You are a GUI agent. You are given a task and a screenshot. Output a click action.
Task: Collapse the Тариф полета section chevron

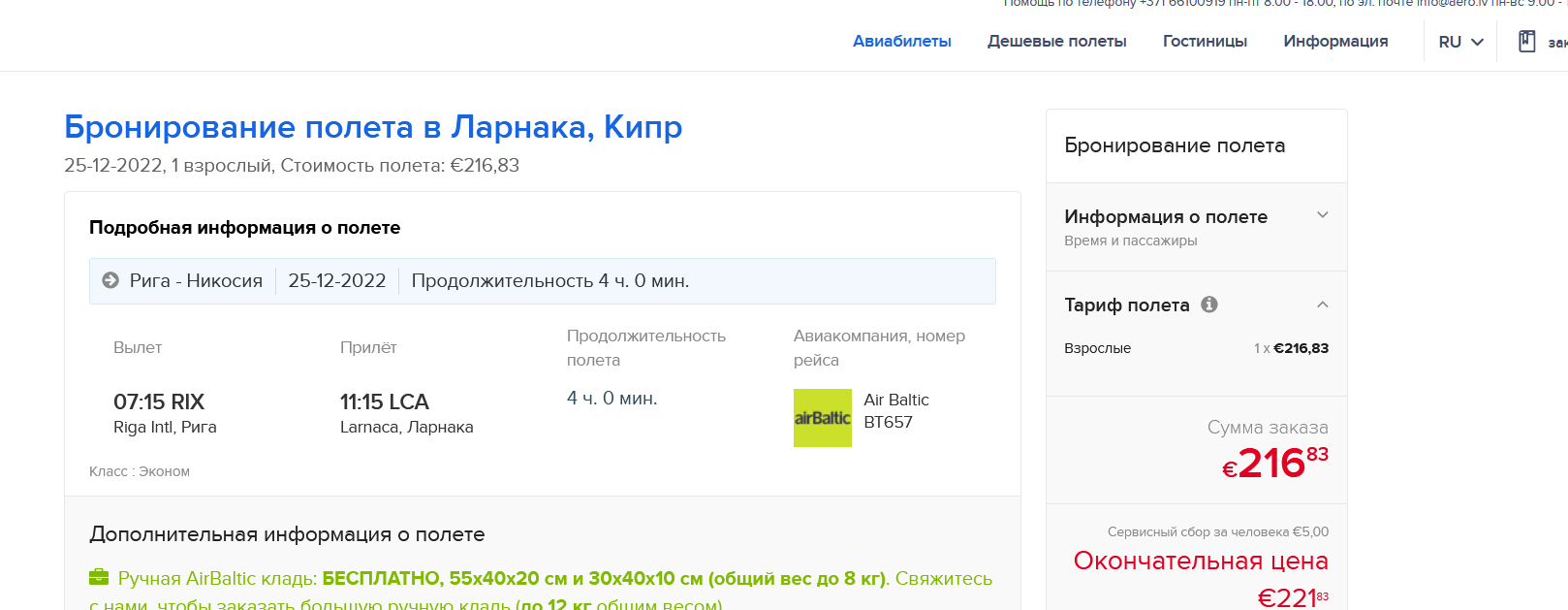1322,305
